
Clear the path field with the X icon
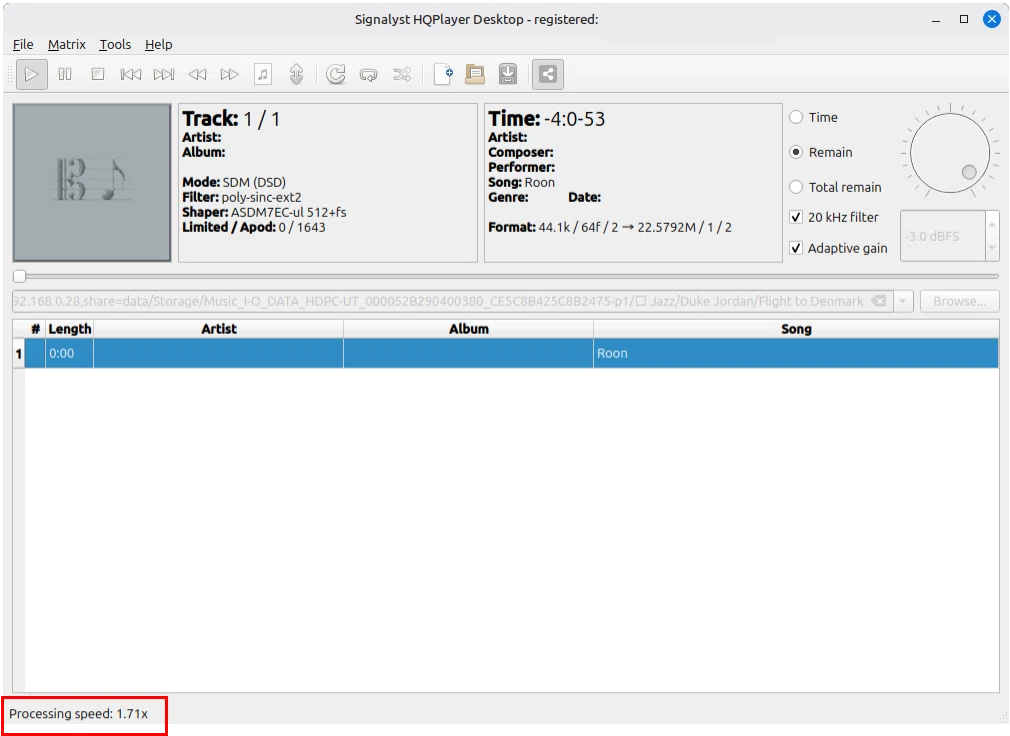click(879, 301)
